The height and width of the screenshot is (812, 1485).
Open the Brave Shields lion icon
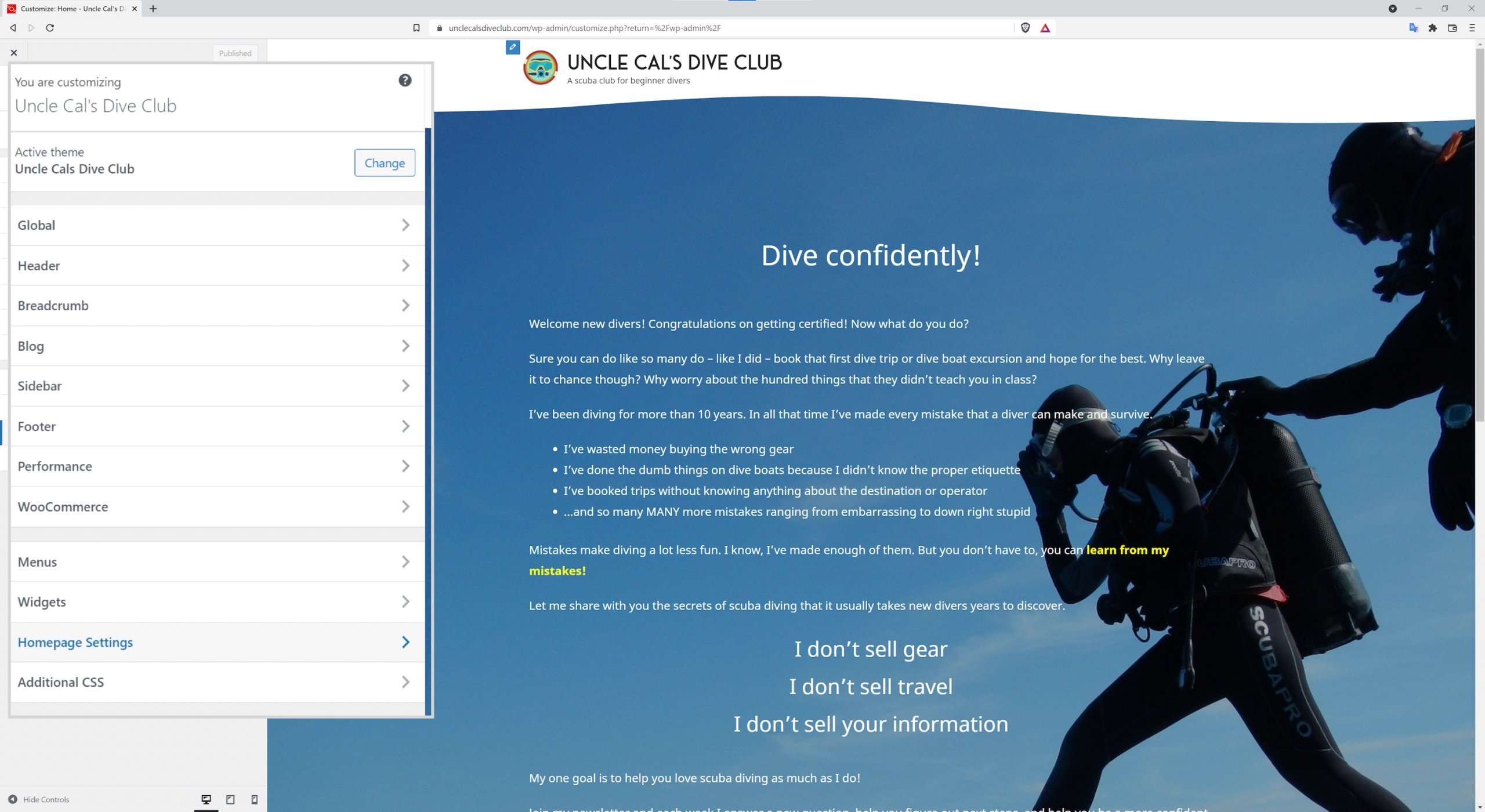pyautogui.click(x=1026, y=28)
